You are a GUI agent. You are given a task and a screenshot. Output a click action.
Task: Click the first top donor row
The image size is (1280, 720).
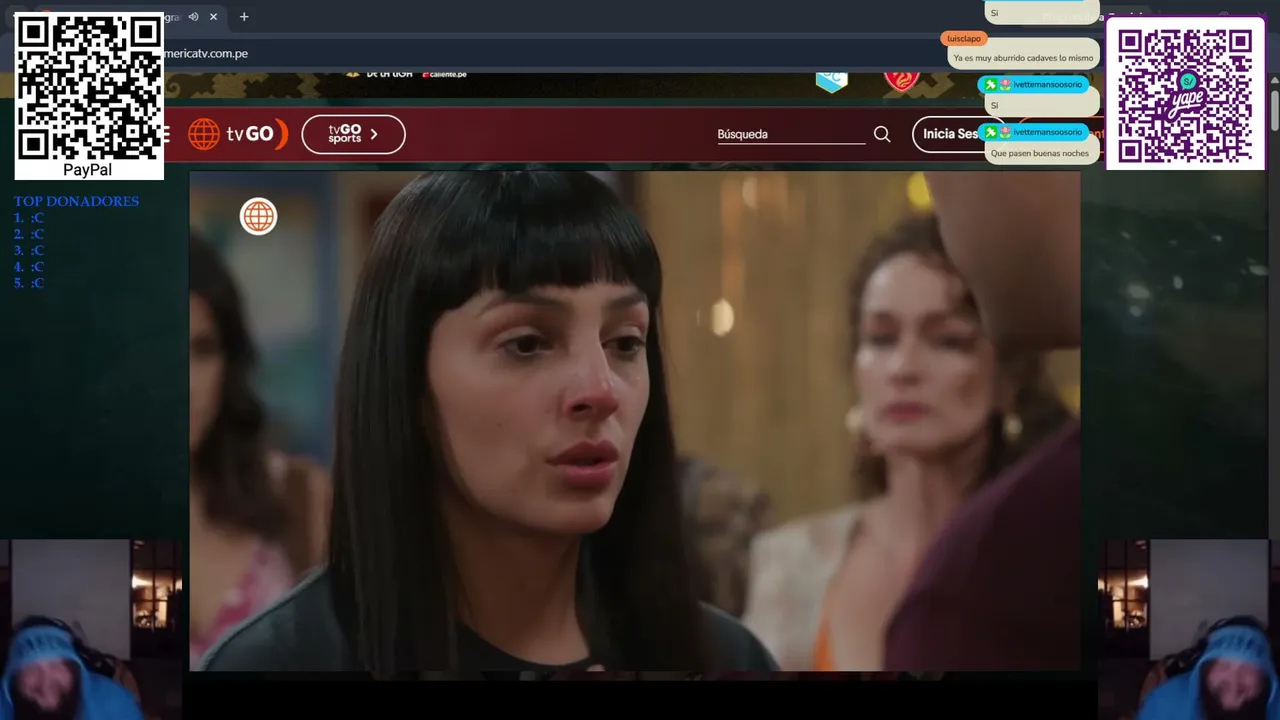tap(29, 218)
